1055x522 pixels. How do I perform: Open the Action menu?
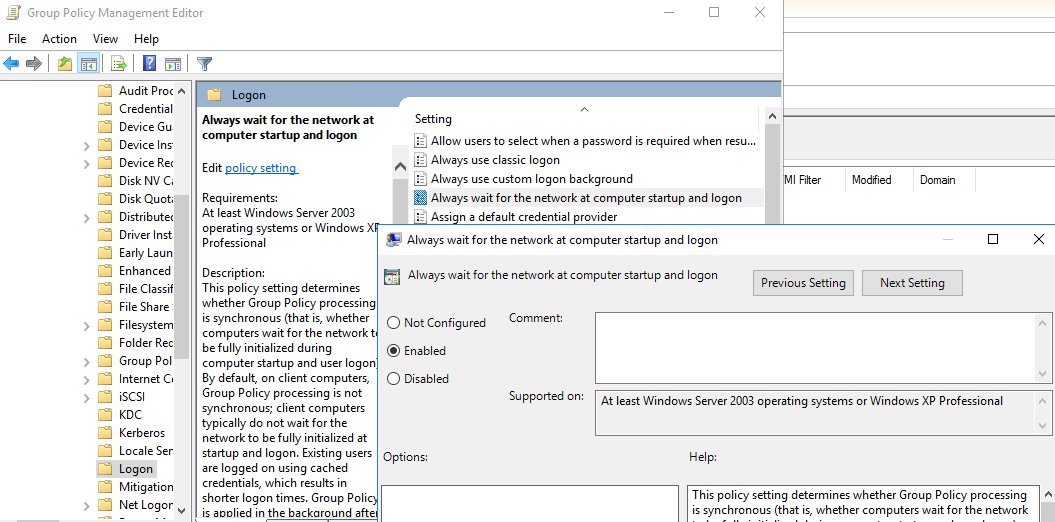[x=59, y=39]
